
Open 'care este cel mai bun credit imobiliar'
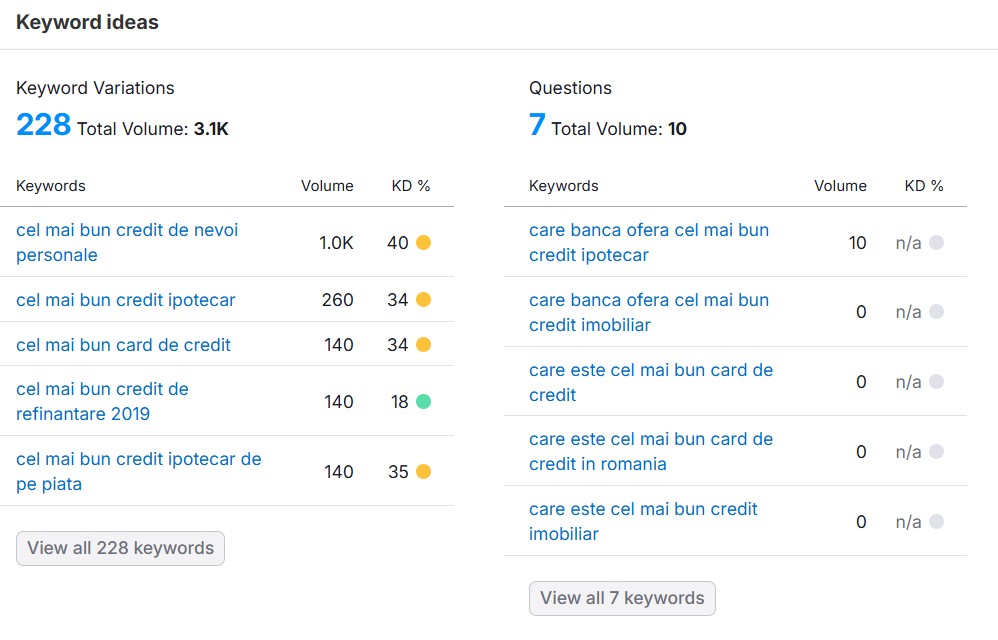643,522
